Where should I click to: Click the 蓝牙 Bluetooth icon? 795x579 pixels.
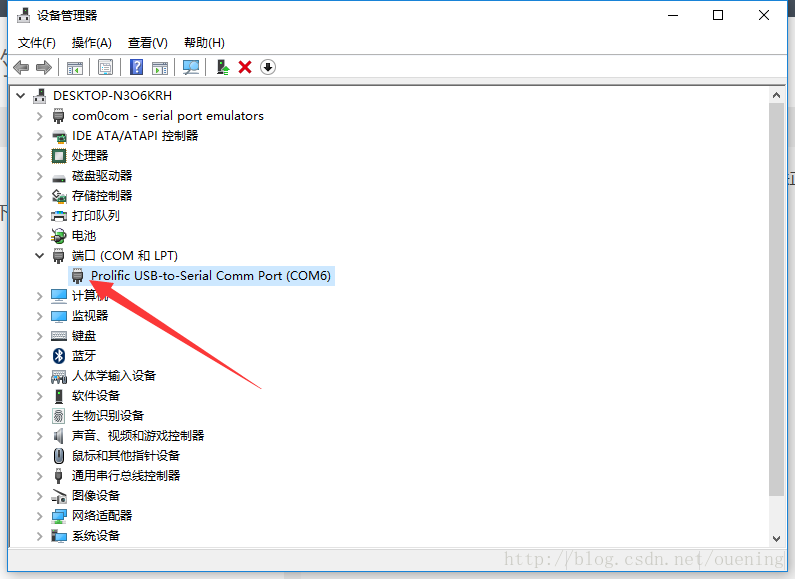click(x=59, y=356)
